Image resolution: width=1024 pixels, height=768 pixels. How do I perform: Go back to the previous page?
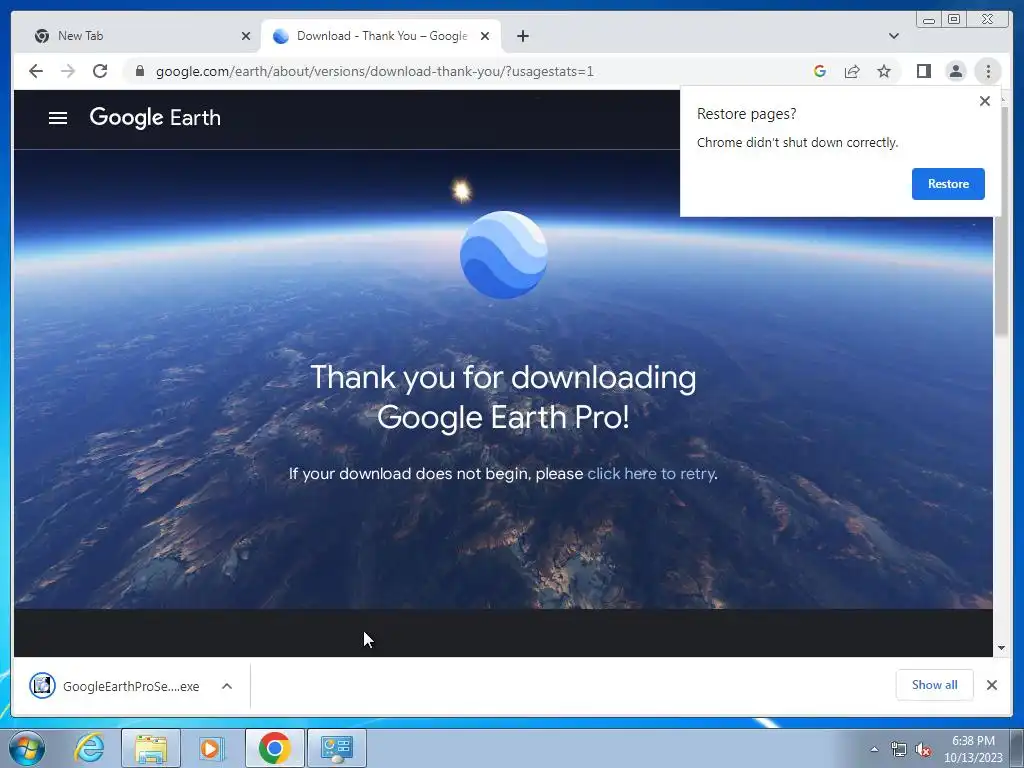click(x=36, y=71)
